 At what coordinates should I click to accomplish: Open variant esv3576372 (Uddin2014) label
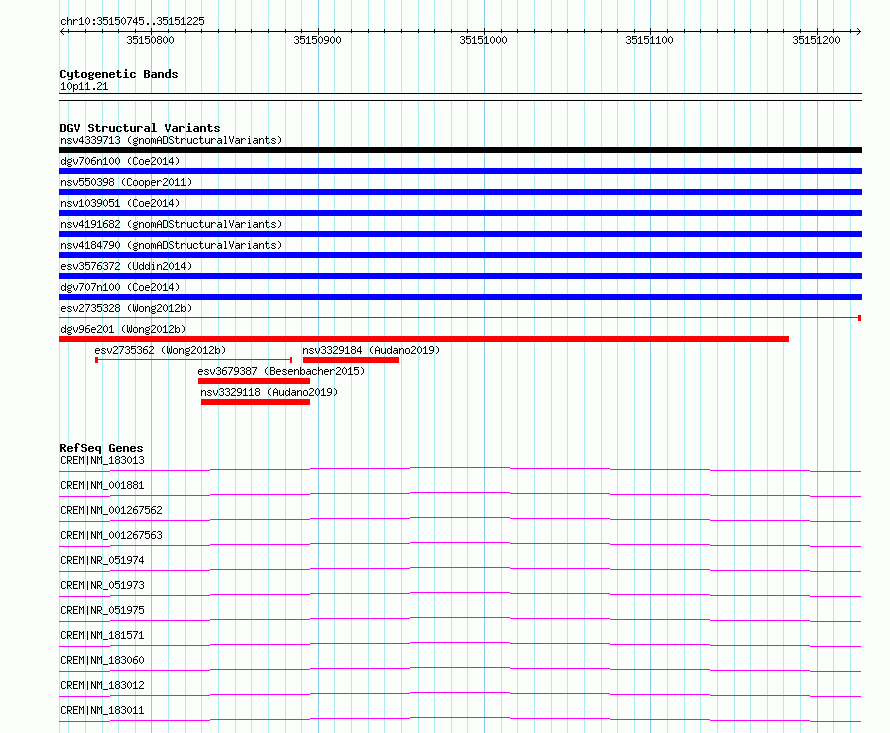(126, 266)
